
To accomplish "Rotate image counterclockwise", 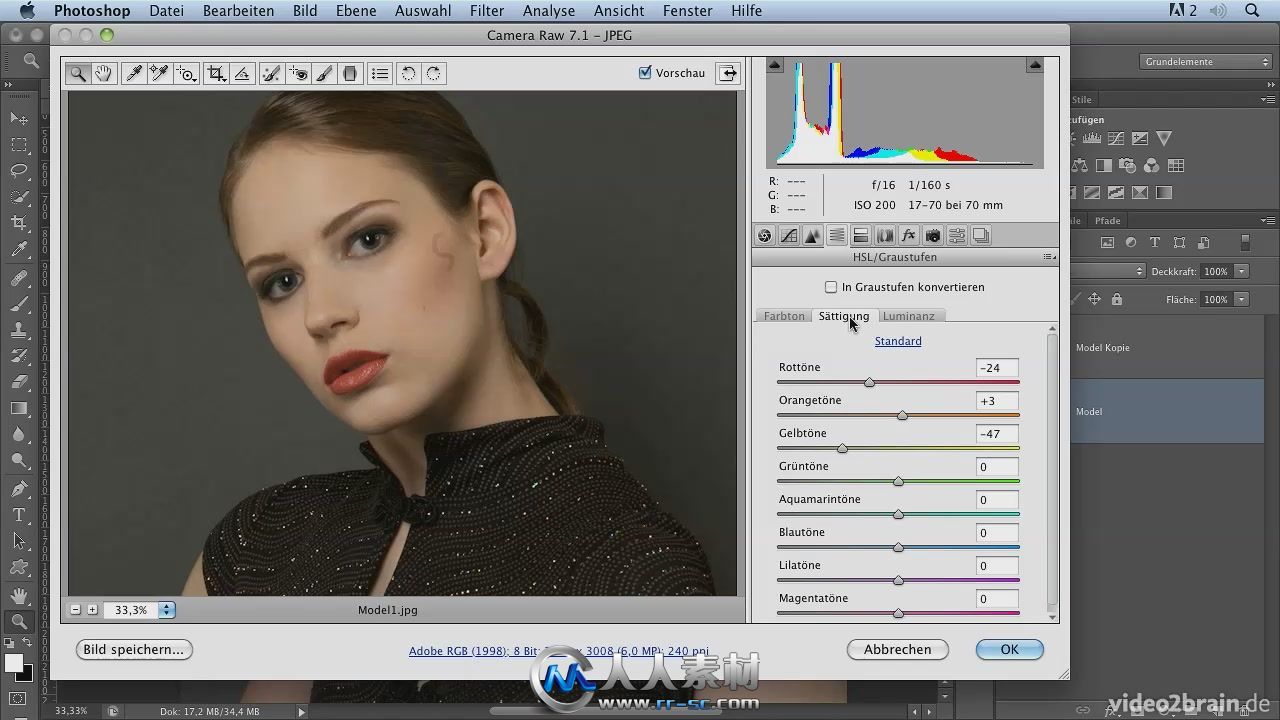I will [x=407, y=73].
